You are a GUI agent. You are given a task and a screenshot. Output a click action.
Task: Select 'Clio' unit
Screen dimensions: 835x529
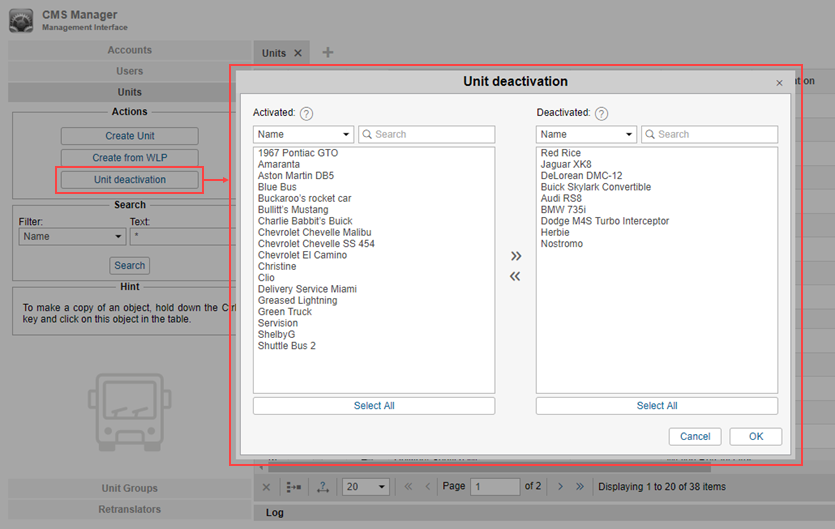pos(266,278)
